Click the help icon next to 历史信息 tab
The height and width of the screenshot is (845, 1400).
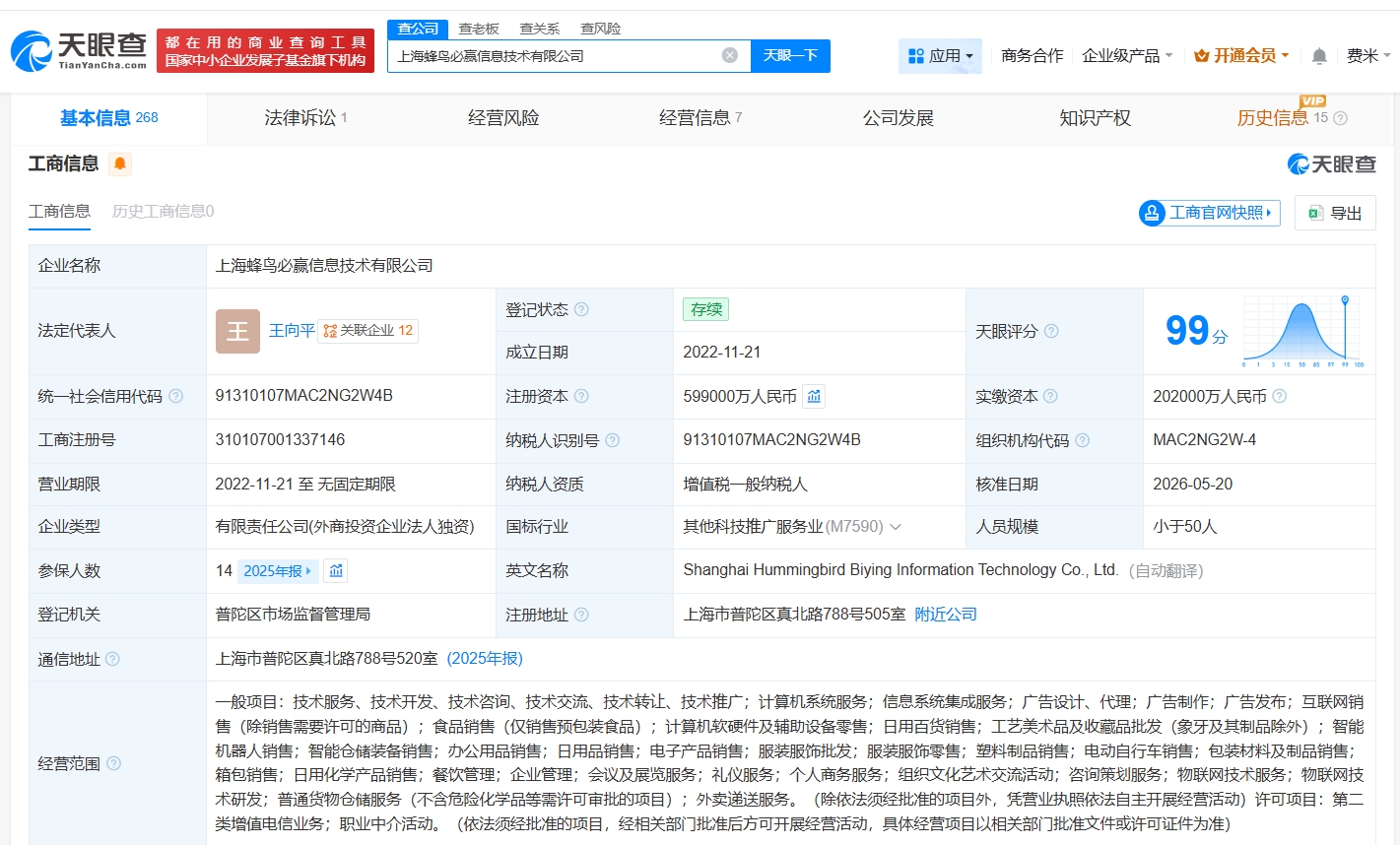tap(1340, 118)
